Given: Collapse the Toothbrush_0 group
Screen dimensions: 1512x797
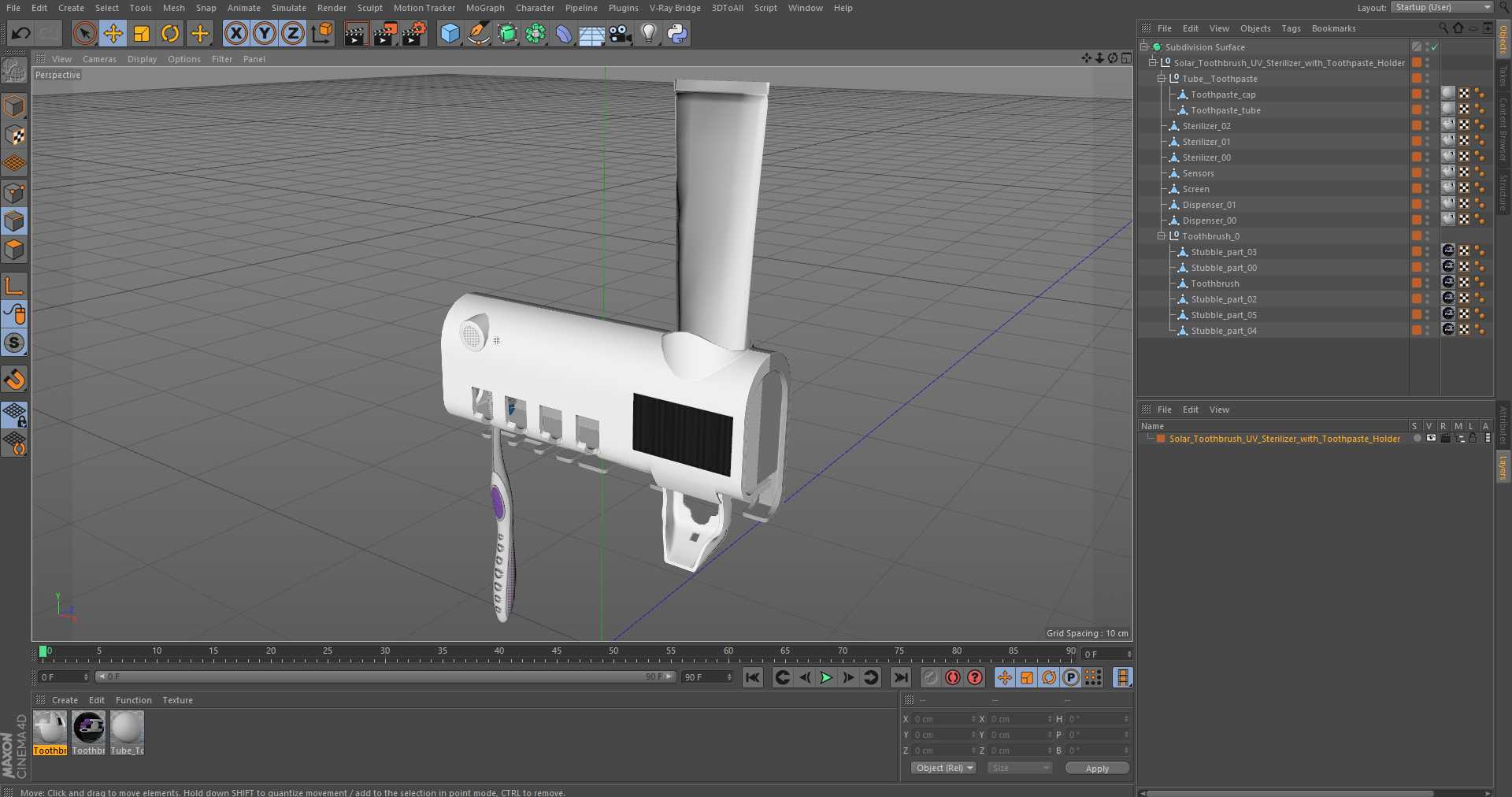Looking at the screenshot, I should (x=1161, y=236).
